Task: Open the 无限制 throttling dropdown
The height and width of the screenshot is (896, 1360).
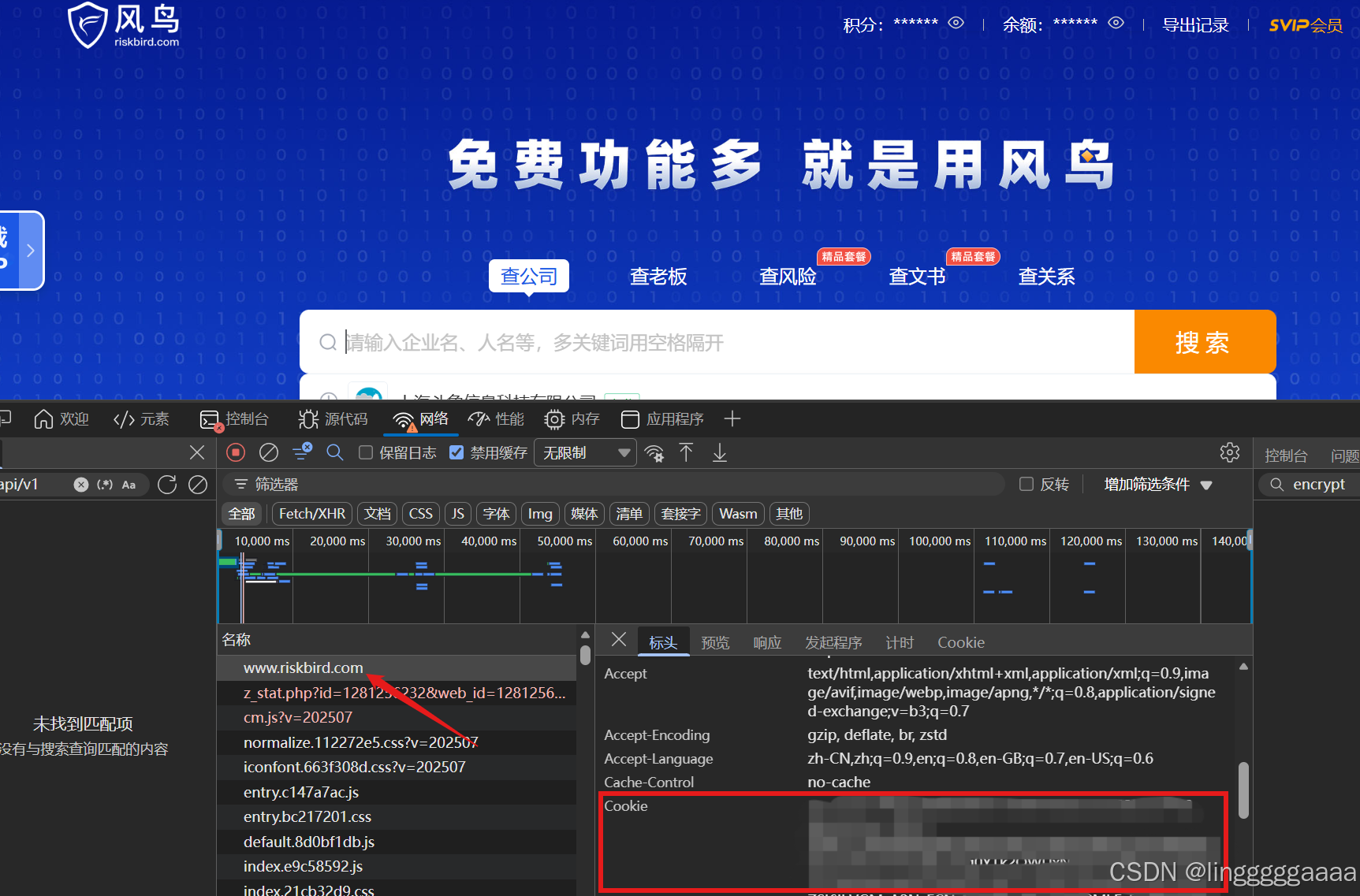Action: [x=584, y=452]
